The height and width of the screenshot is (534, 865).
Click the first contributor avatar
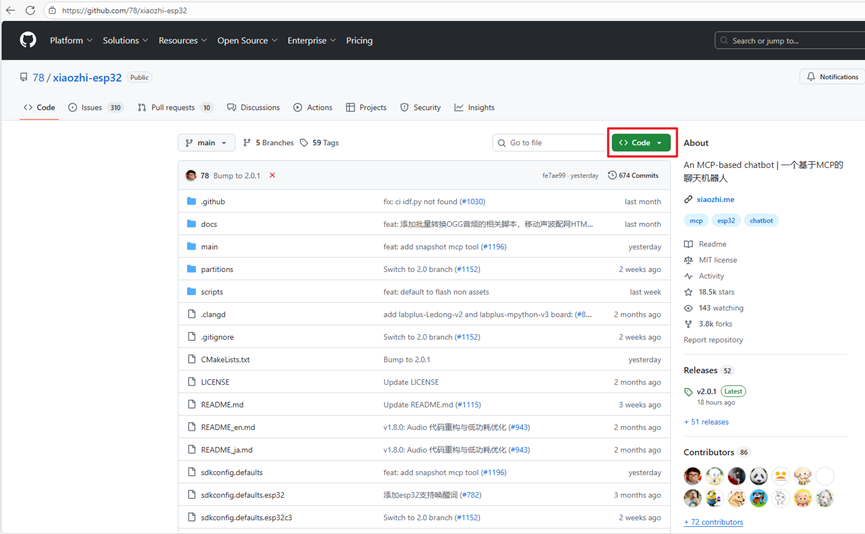click(692, 476)
